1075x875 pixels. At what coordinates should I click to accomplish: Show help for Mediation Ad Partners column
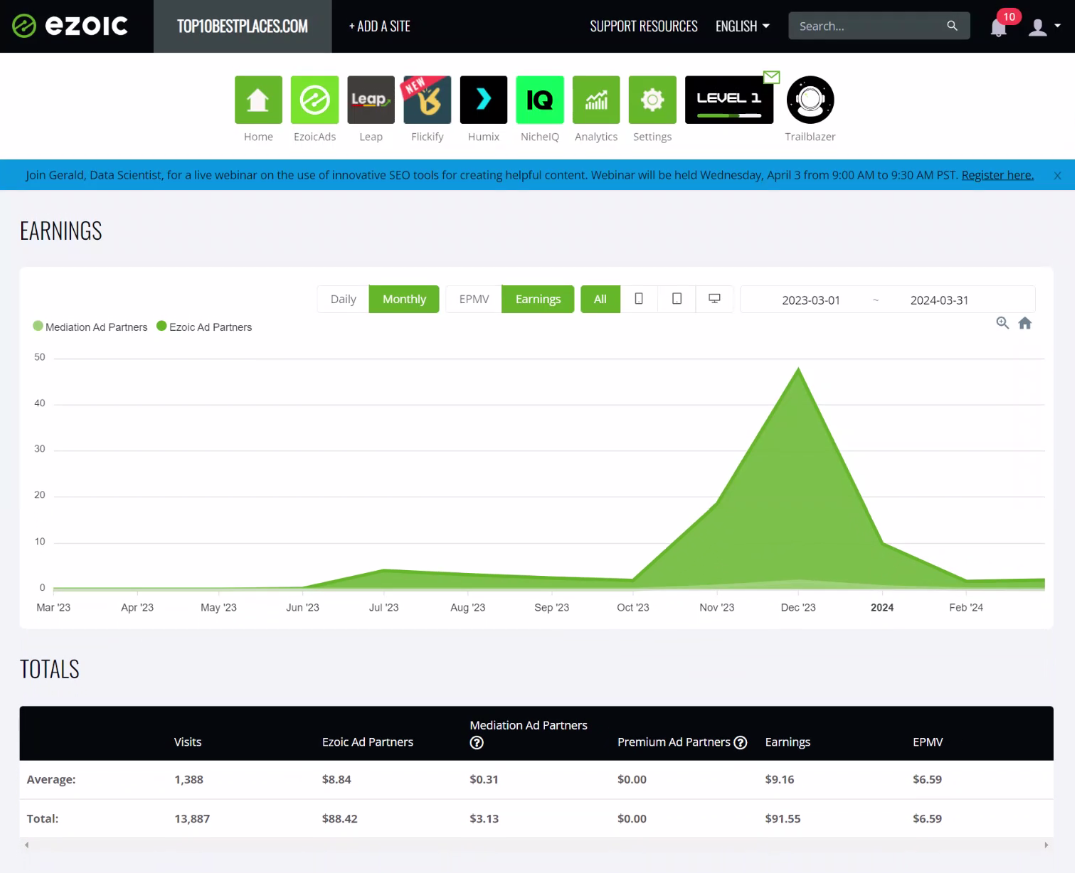coord(476,743)
